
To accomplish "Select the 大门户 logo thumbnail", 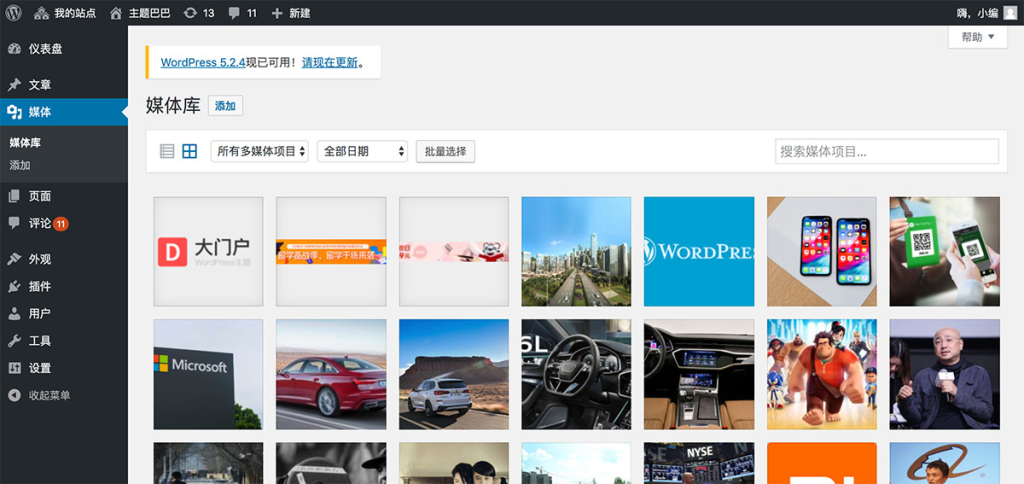I will pyautogui.click(x=208, y=251).
